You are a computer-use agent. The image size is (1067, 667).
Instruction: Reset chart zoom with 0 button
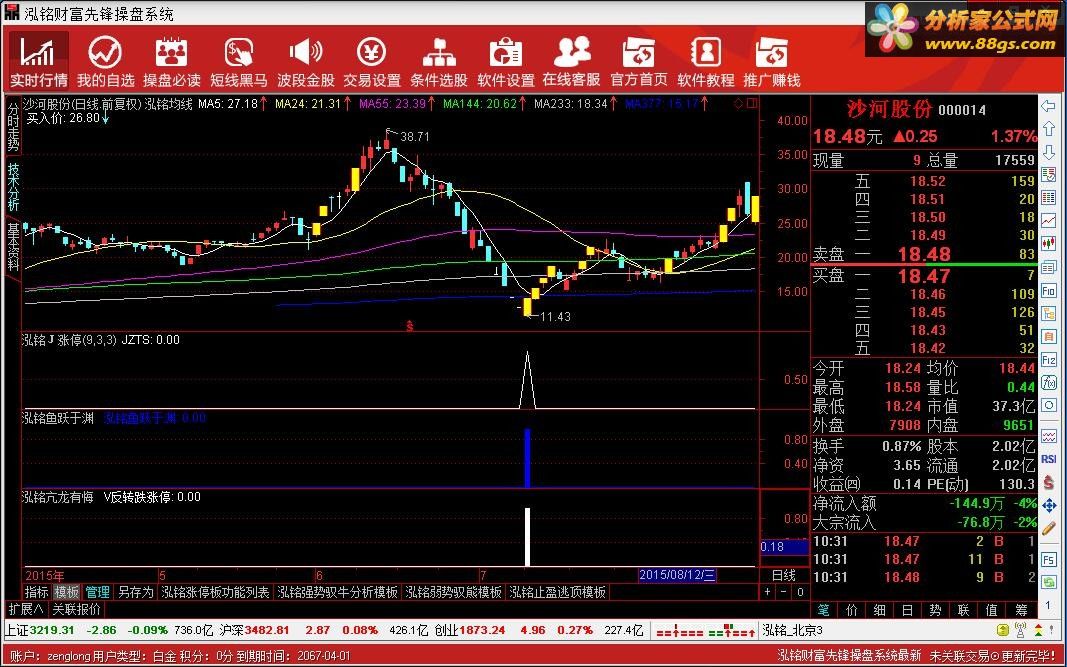click(x=800, y=592)
